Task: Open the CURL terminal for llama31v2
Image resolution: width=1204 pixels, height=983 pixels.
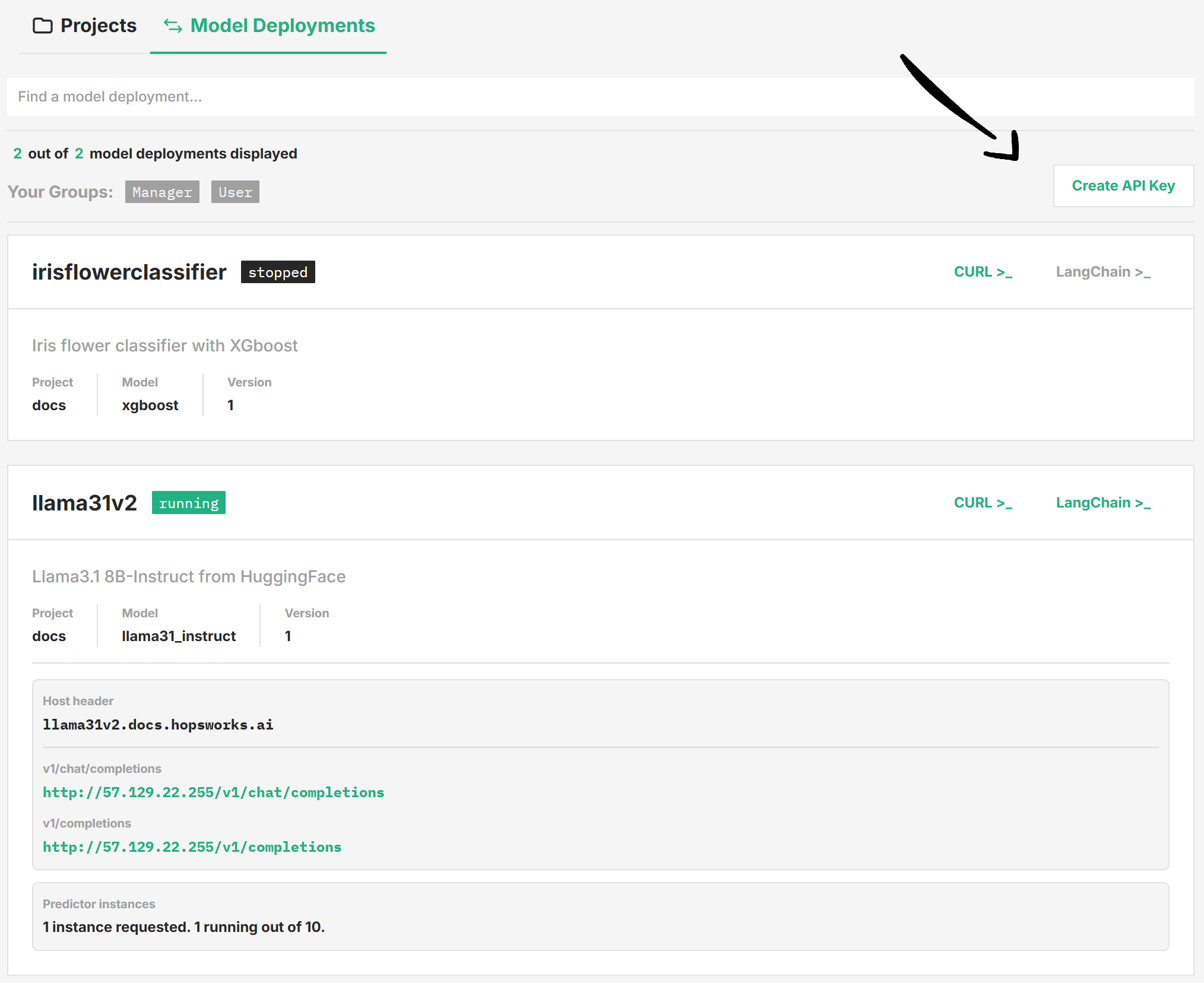Action: point(983,502)
